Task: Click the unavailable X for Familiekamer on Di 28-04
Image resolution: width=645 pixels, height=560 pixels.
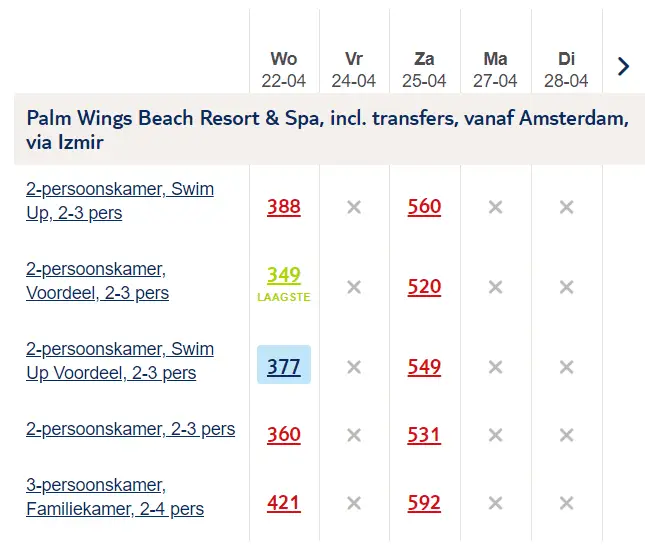Action: [x=566, y=503]
